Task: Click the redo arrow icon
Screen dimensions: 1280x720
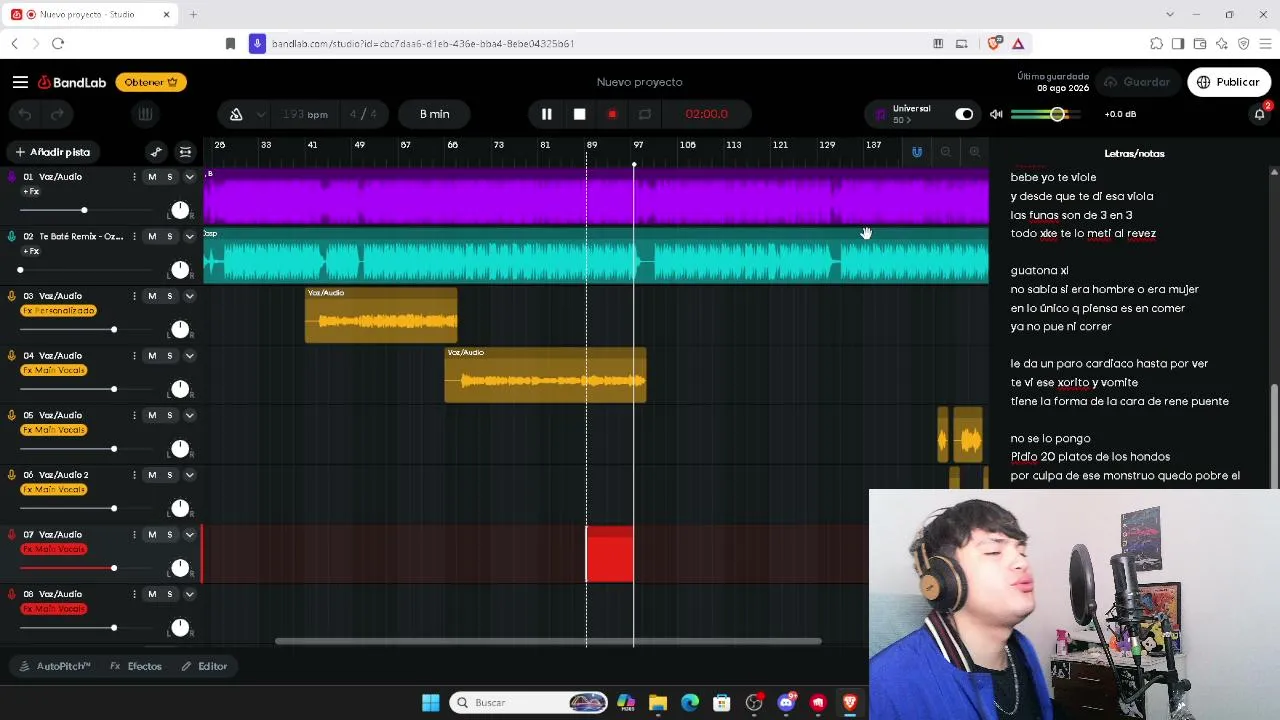Action: [57, 114]
